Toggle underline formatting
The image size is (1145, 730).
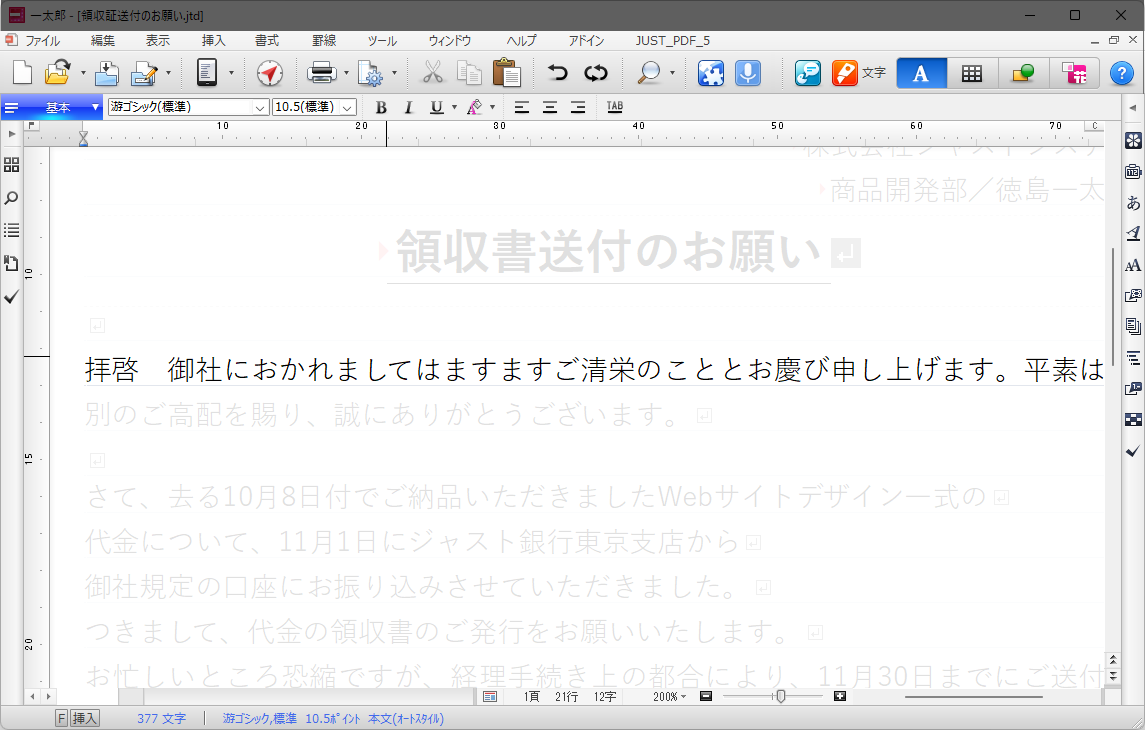pyautogui.click(x=436, y=107)
